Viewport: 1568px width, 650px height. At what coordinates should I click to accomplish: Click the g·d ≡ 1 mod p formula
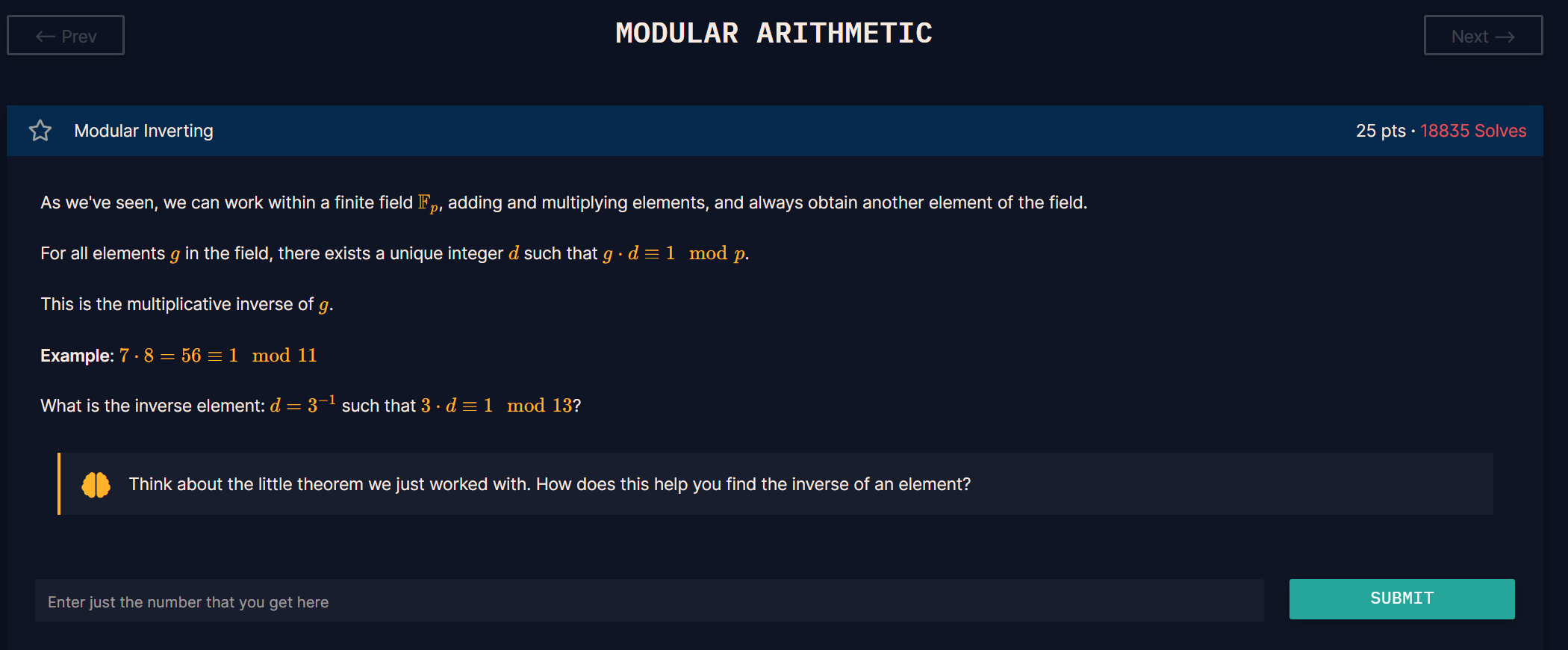pos(673,254)
